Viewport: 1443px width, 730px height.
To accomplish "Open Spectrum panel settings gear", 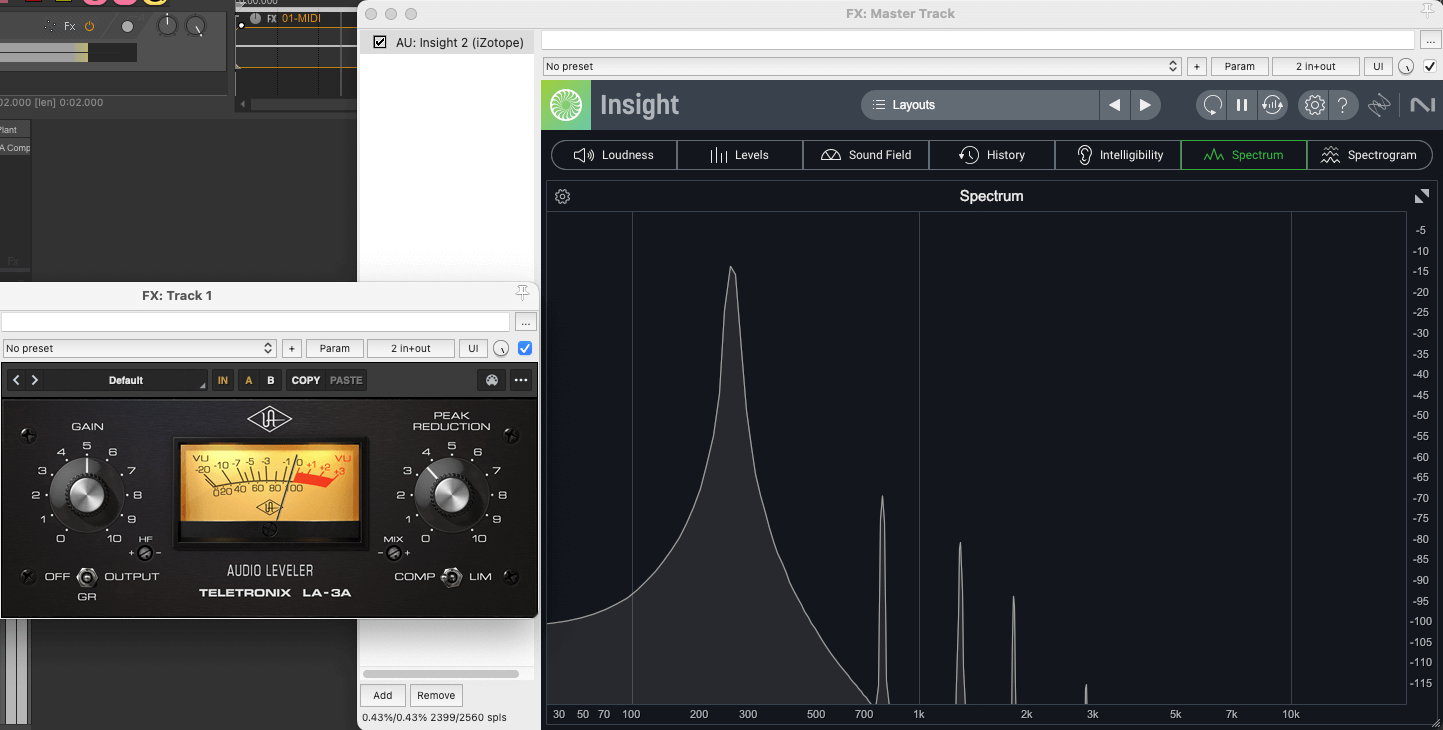I will (563, 197).
